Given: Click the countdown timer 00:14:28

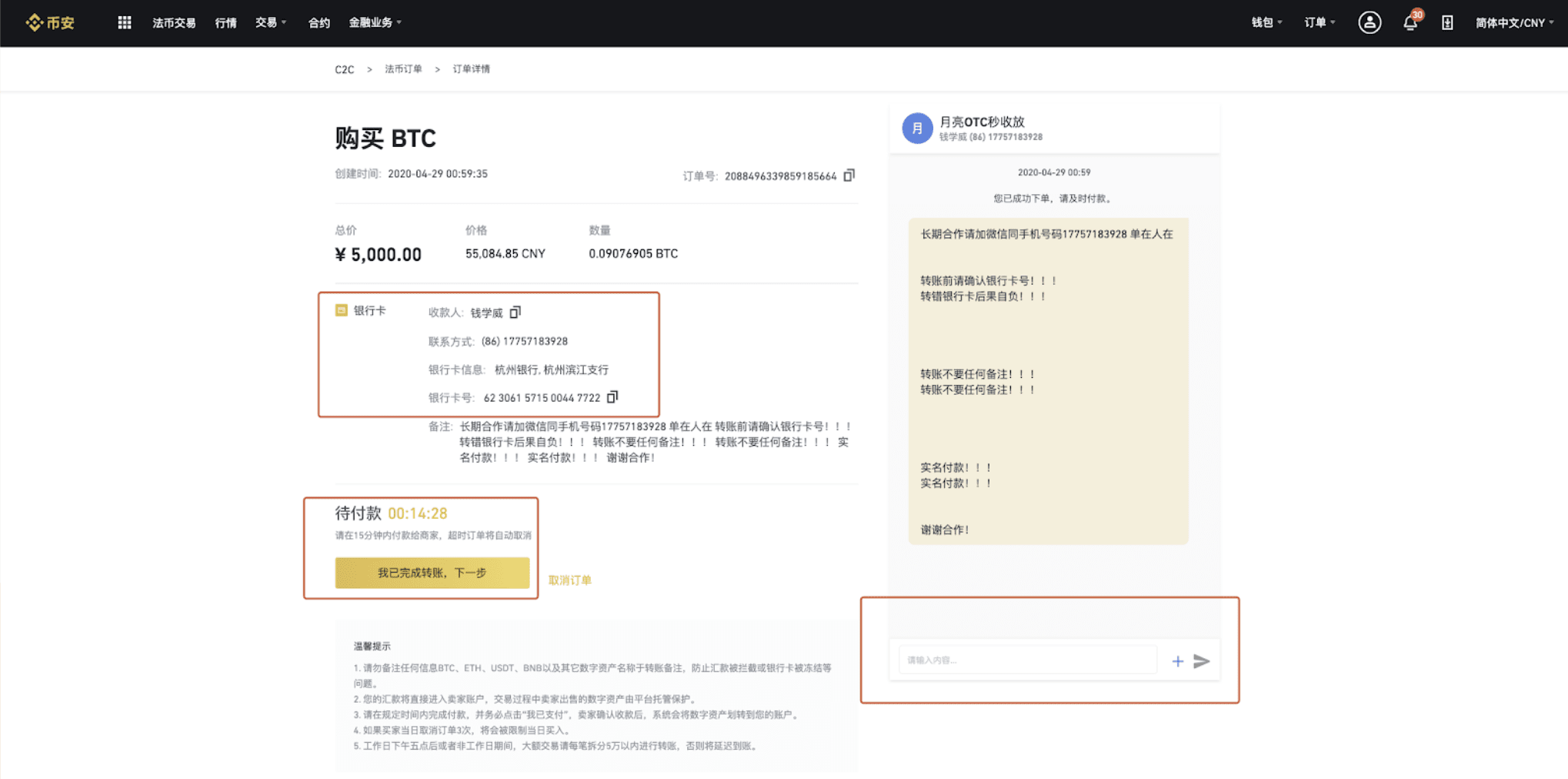Looking at the screenshot, I should 418,513.
